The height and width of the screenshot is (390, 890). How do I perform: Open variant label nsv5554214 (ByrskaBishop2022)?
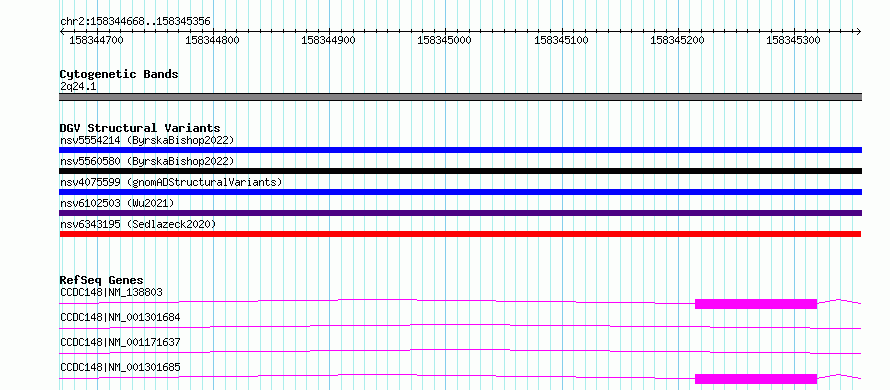coord(147,140)
